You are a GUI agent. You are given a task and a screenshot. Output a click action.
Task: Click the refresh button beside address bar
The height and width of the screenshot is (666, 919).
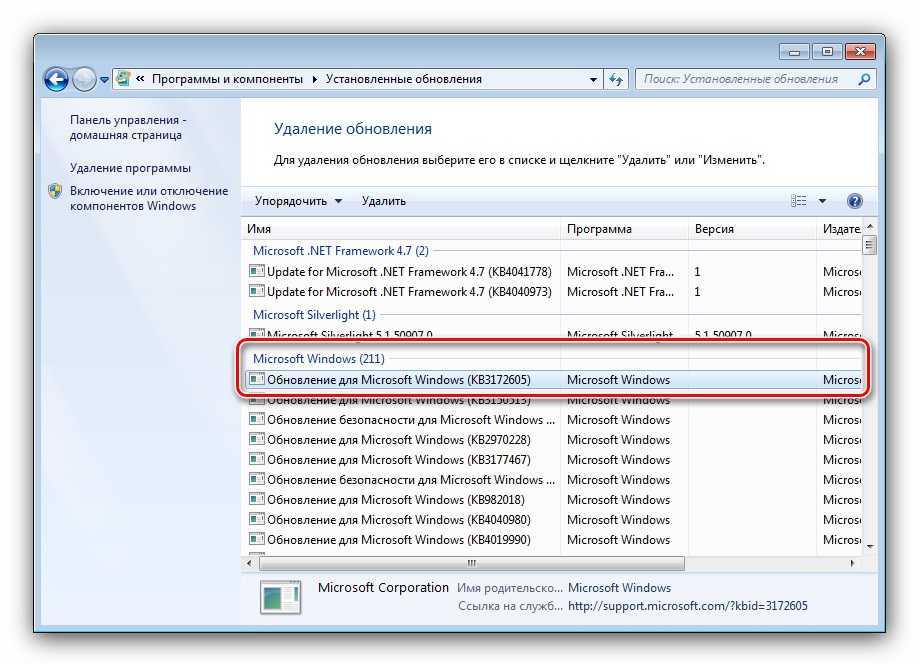coord(616,79)
